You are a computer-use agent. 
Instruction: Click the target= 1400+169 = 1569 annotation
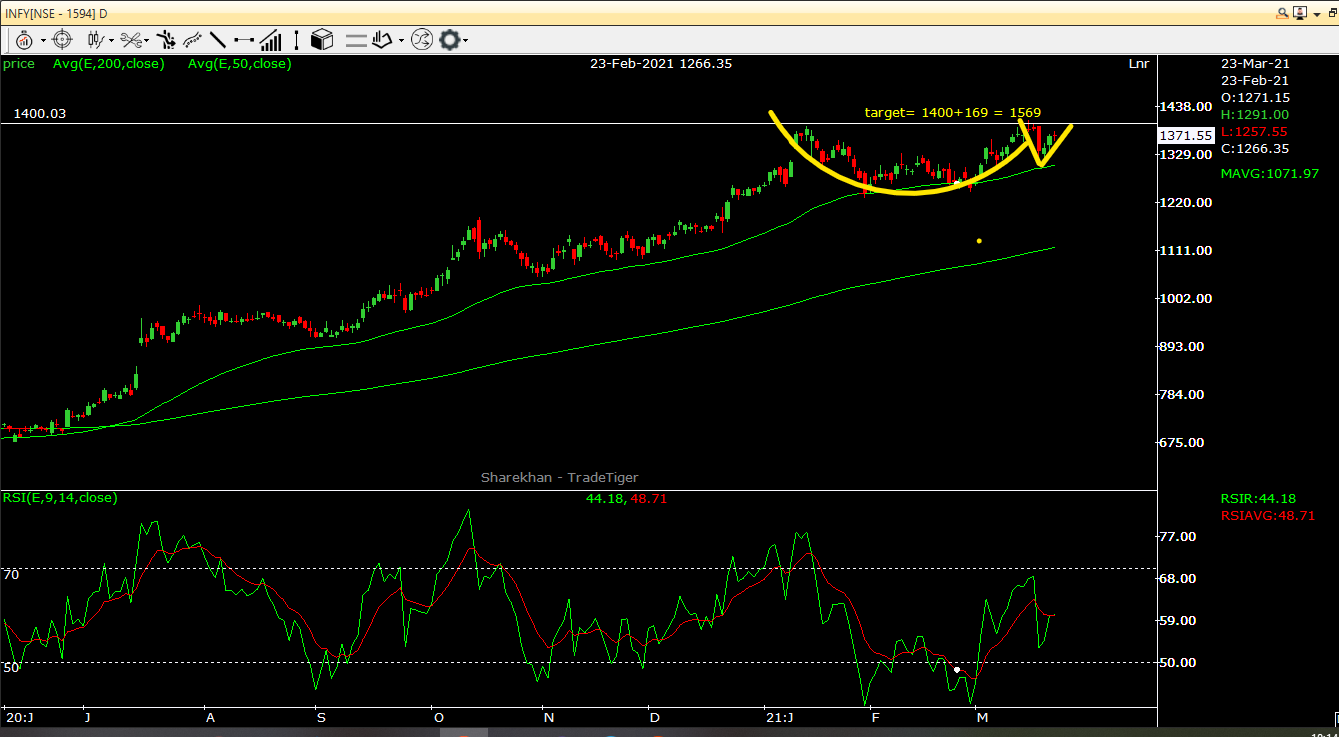click(x=953, y=113)
